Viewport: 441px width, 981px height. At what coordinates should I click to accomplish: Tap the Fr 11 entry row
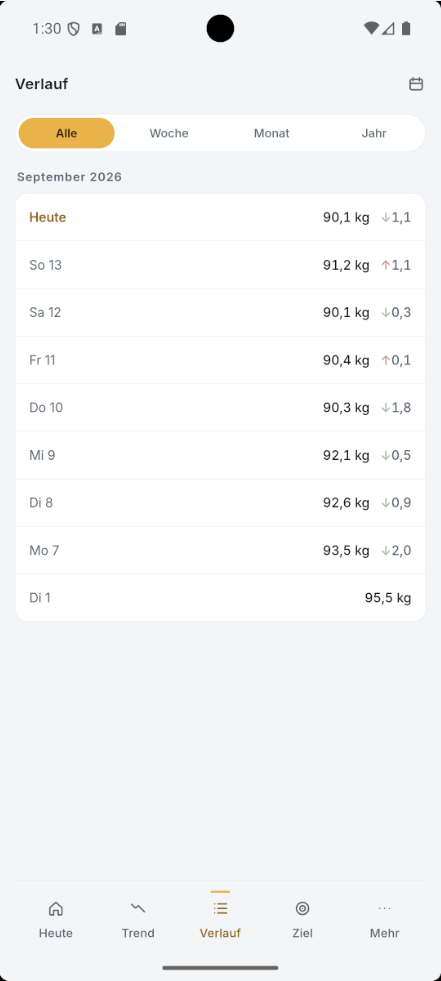click(220, 360)
